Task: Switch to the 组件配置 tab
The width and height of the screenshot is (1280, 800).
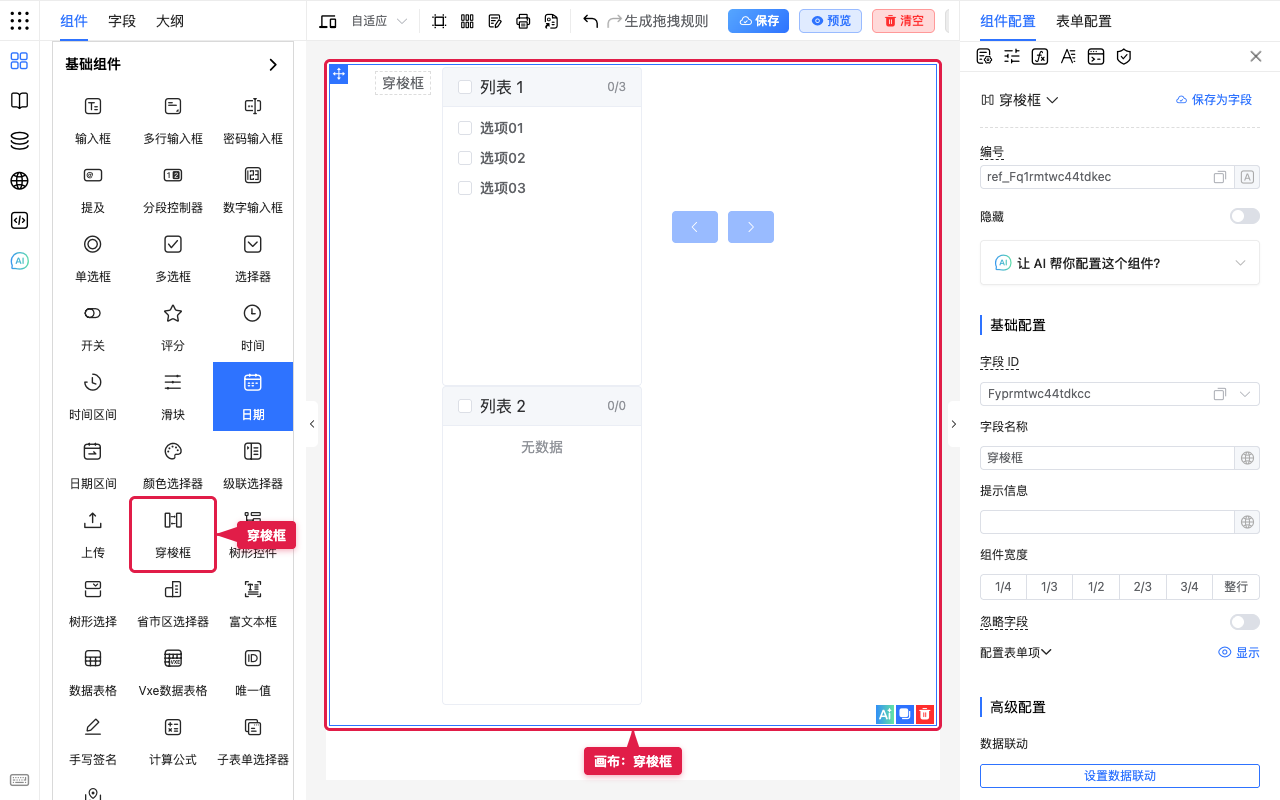Action: pyautogui.click(x=1008, y=21)
